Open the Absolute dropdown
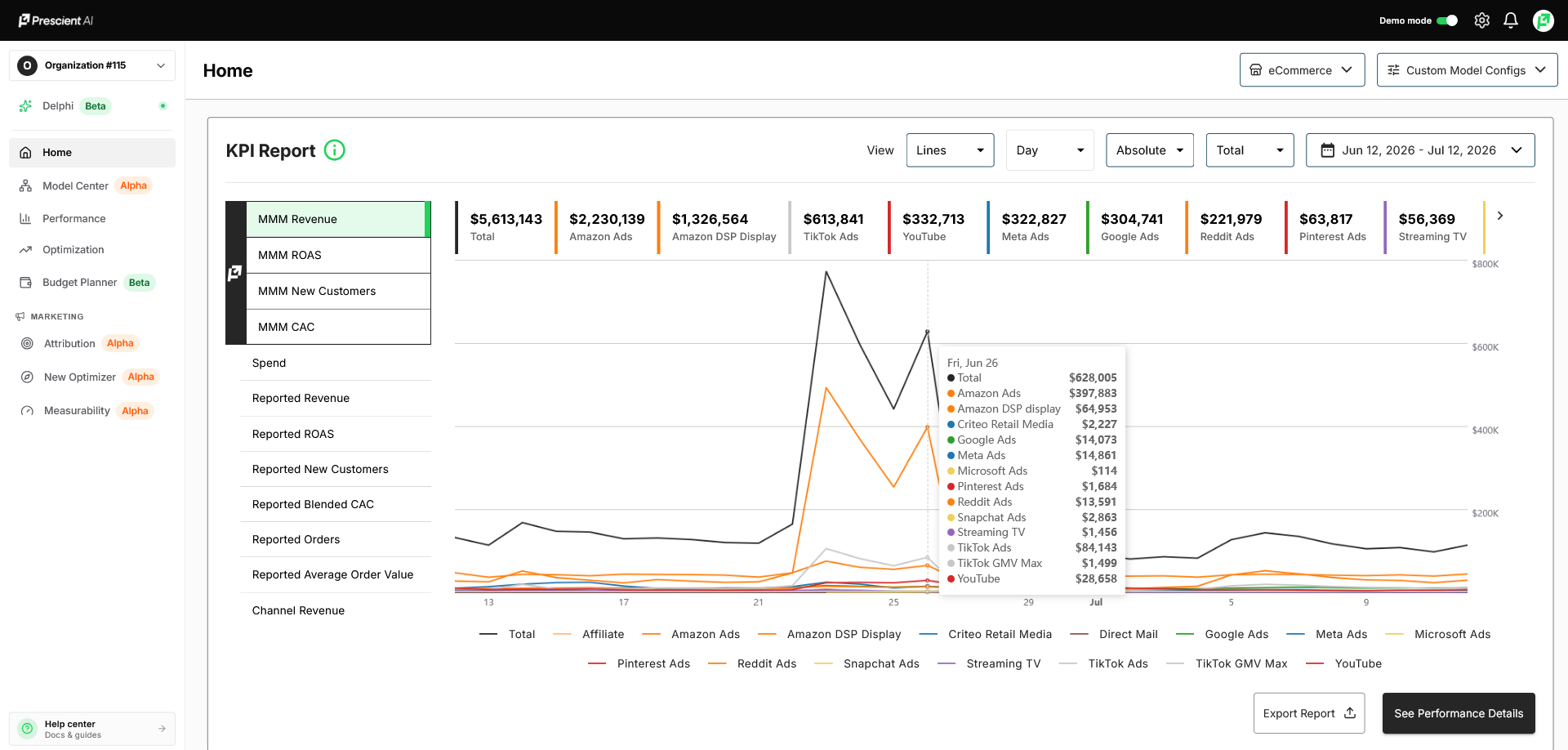 [1149, 150]
